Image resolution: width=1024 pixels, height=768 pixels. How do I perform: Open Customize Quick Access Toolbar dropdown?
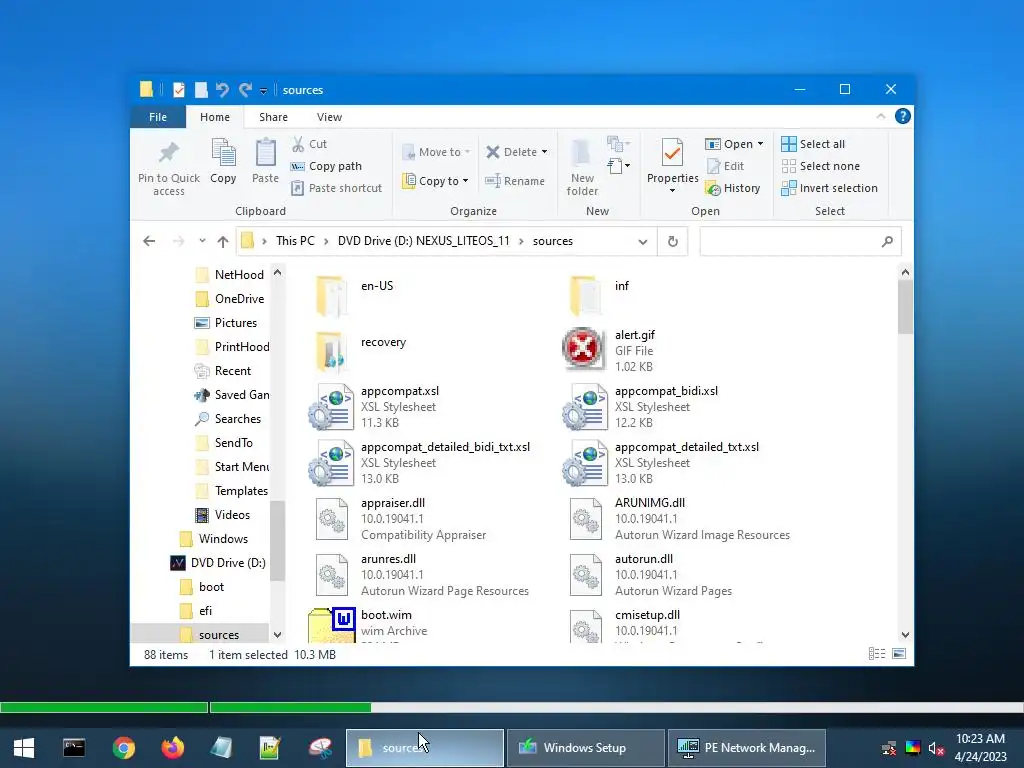click(x=263, y=91)
